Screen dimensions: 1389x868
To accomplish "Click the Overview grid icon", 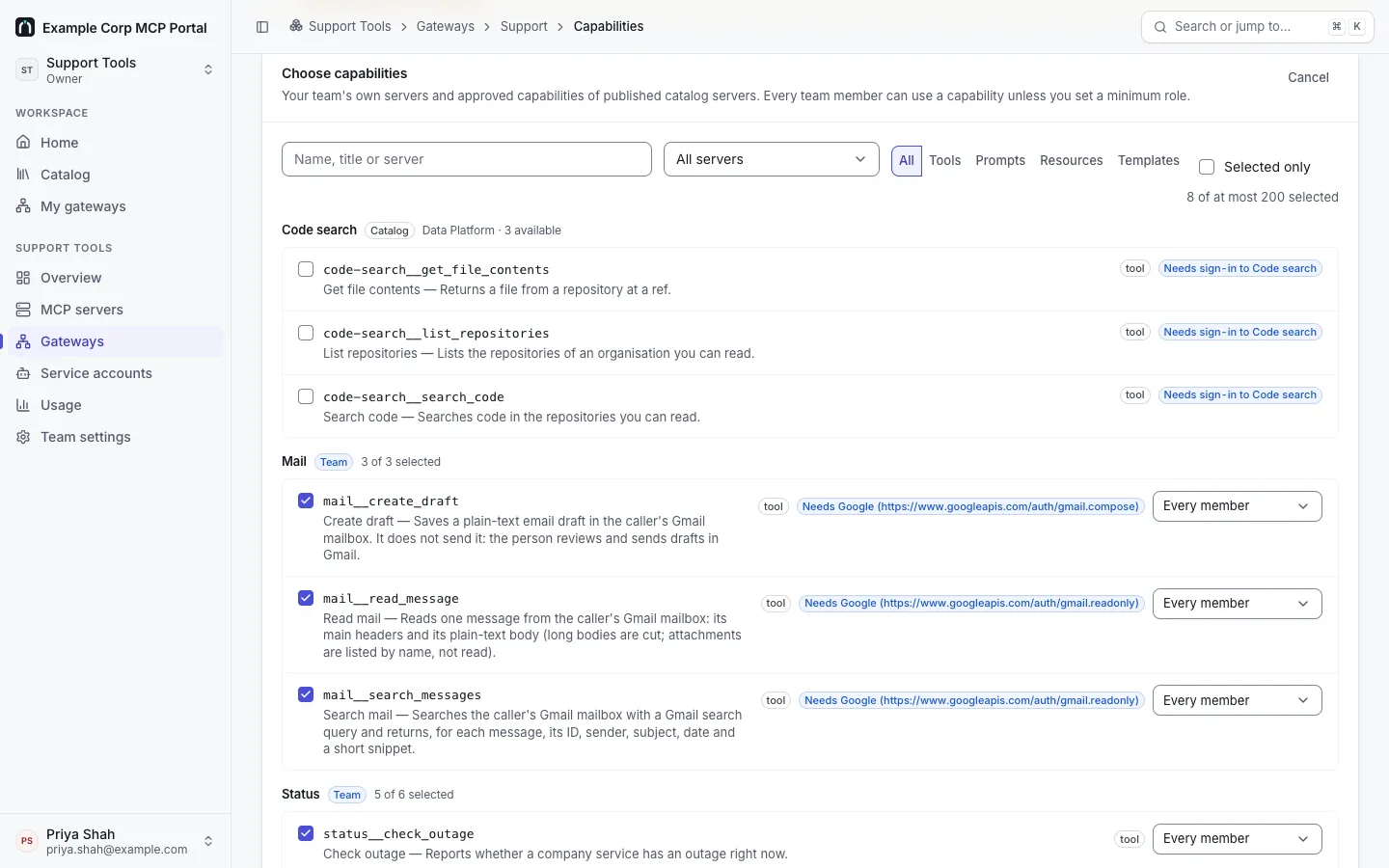I will [23, 278].
